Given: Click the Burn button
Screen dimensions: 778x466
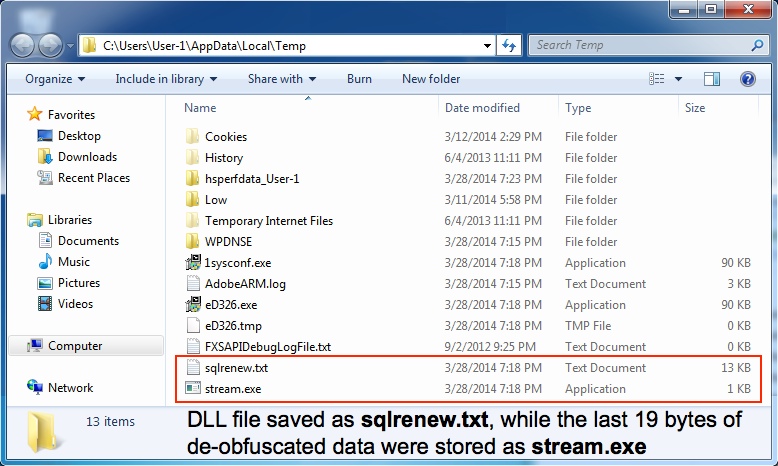Looking at the screenshot, I should click(x=359, y=79).
